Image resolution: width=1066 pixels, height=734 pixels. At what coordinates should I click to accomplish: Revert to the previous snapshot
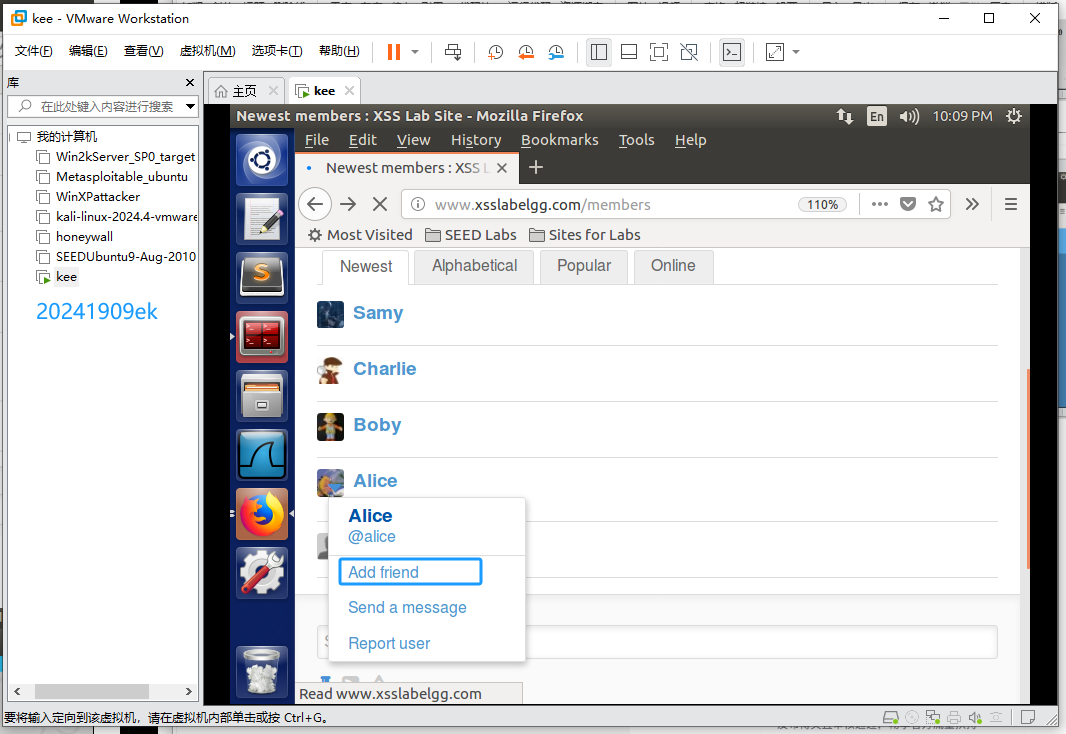click(526, 52)
